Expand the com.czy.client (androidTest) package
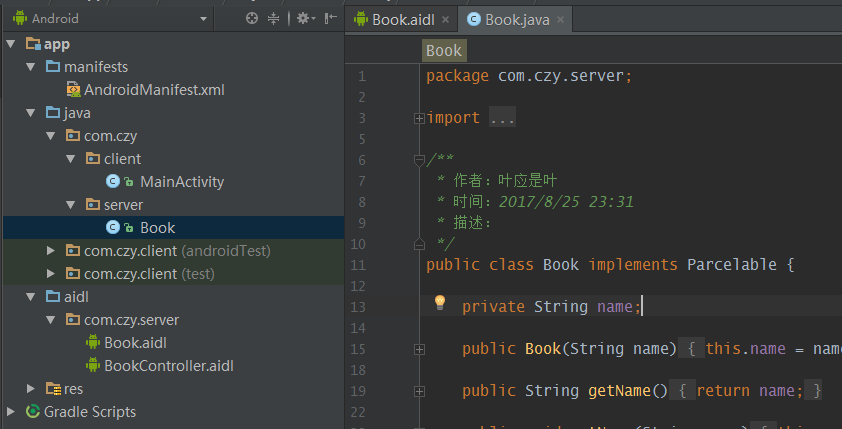 (x=51, y=250)
